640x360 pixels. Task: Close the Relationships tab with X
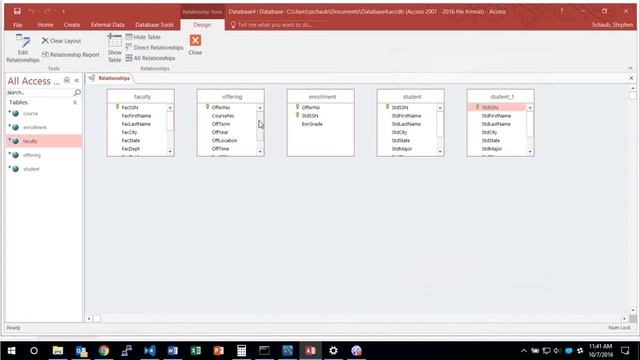click(631, 78)
